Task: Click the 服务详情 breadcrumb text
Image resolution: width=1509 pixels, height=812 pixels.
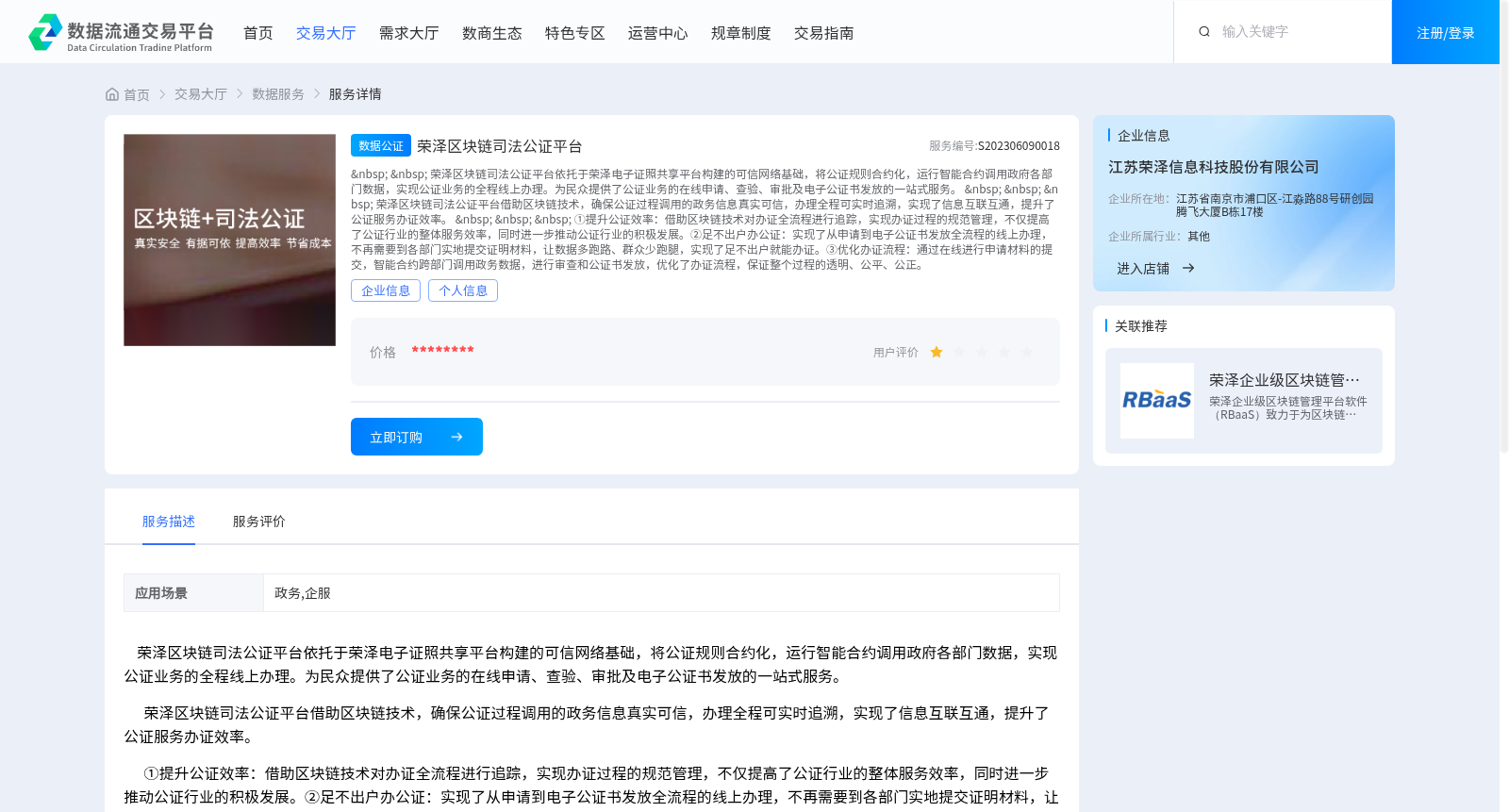Action: click(356, 94)
